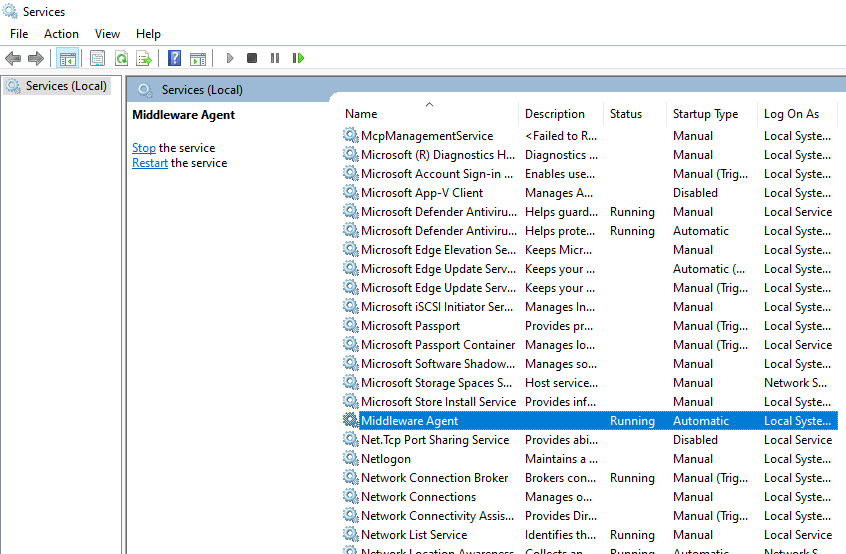Click gear icon of Network Connection Broker row

pyautogui.click(x=351, y=477)
